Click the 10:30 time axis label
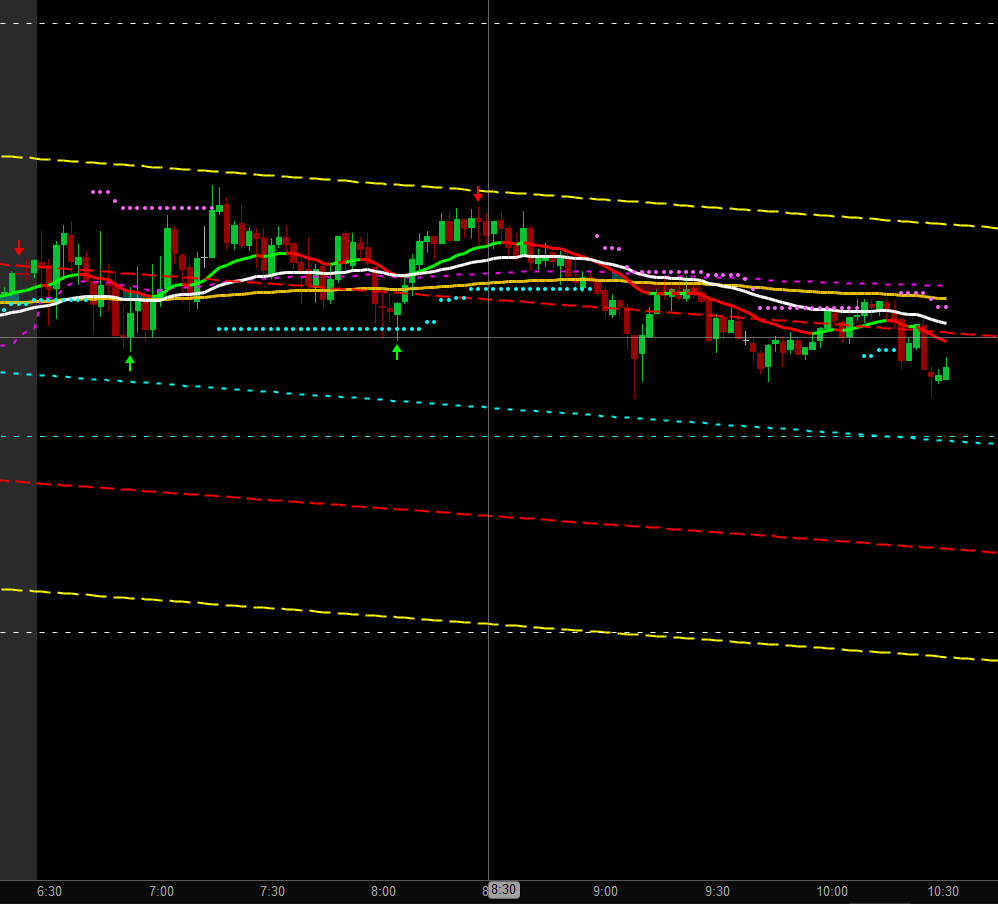 [943, 891]
